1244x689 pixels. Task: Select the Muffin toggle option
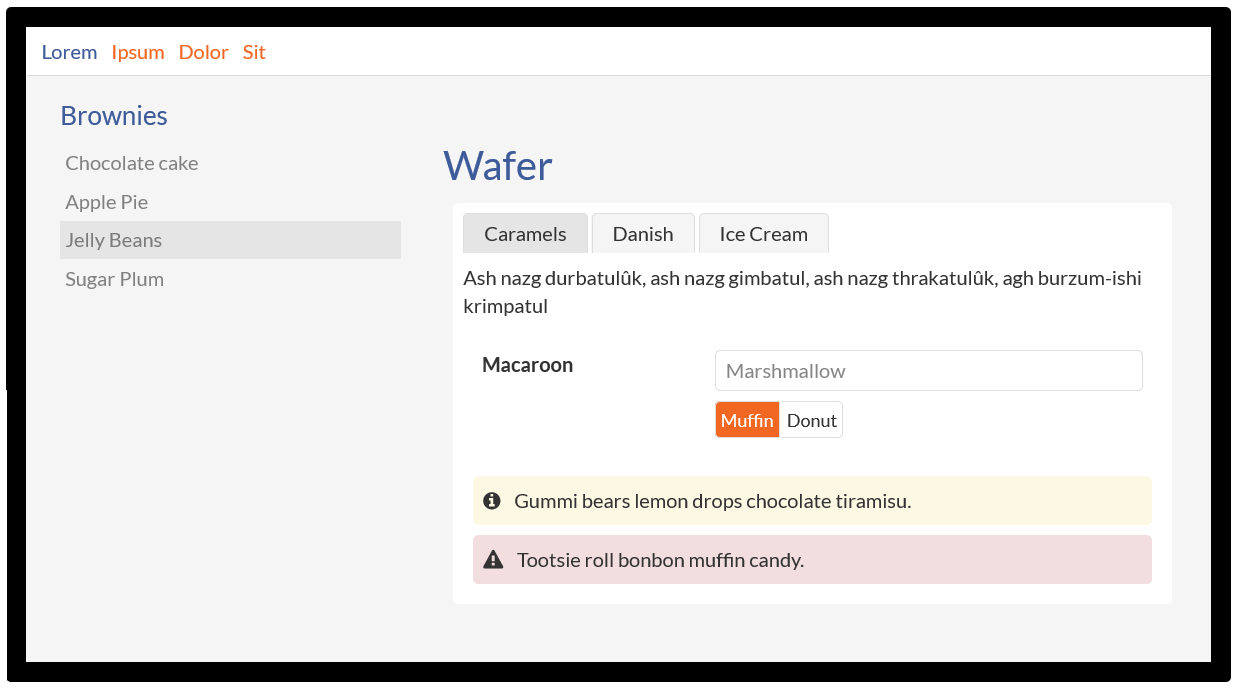pos(747,420)
